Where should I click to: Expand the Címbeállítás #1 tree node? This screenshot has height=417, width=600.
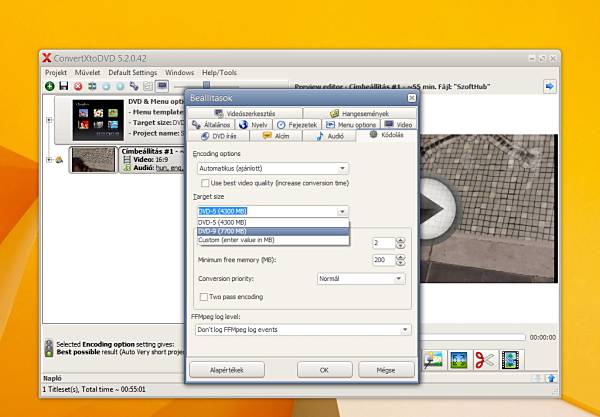pyautogui.click(x=49, y=160)
